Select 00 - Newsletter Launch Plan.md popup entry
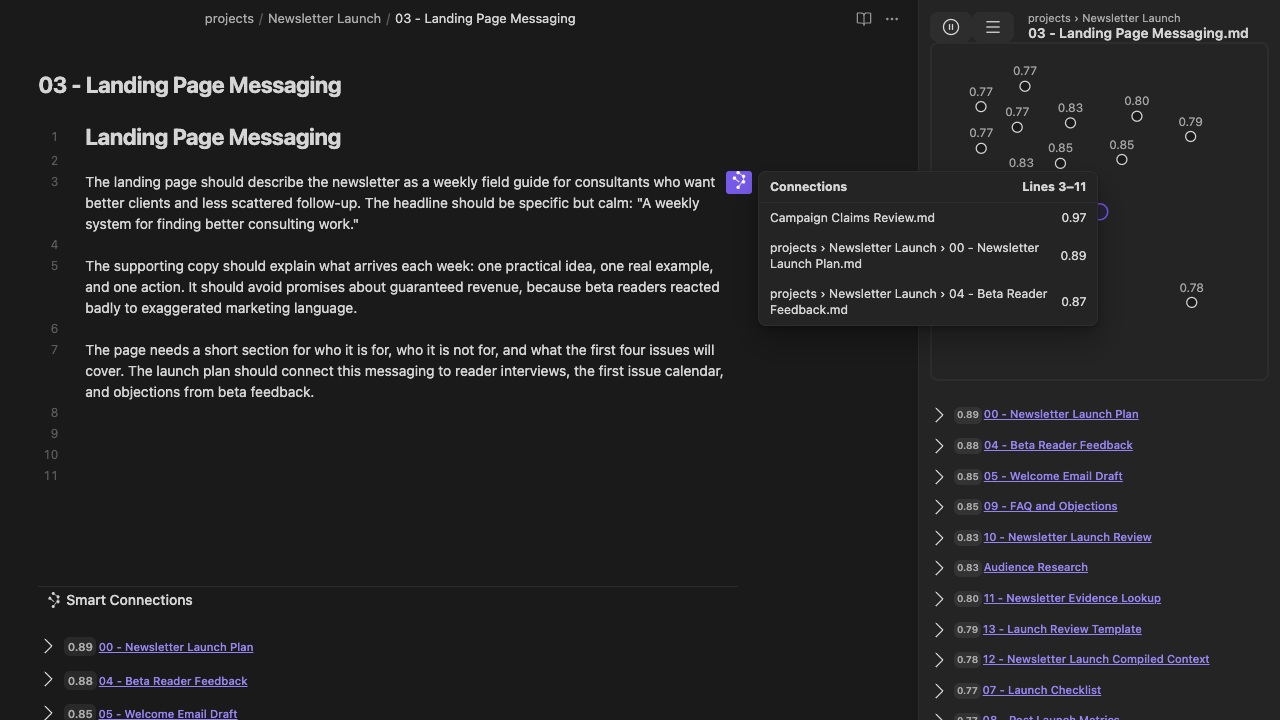 [928, 256]
